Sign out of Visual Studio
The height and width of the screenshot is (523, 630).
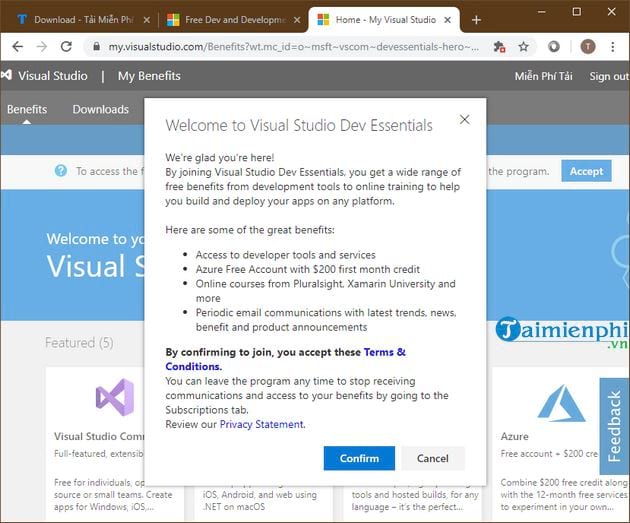609,76
